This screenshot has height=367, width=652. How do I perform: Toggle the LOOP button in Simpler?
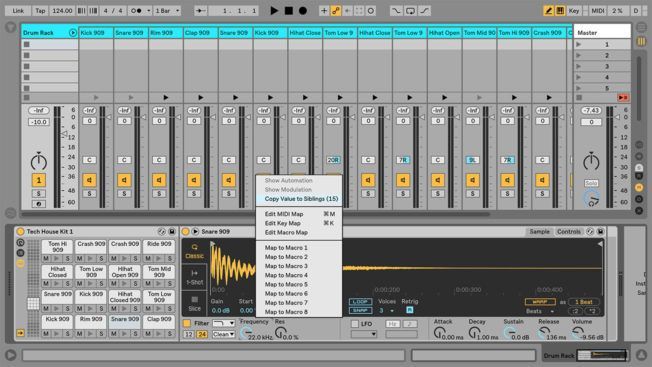point(360,302)
